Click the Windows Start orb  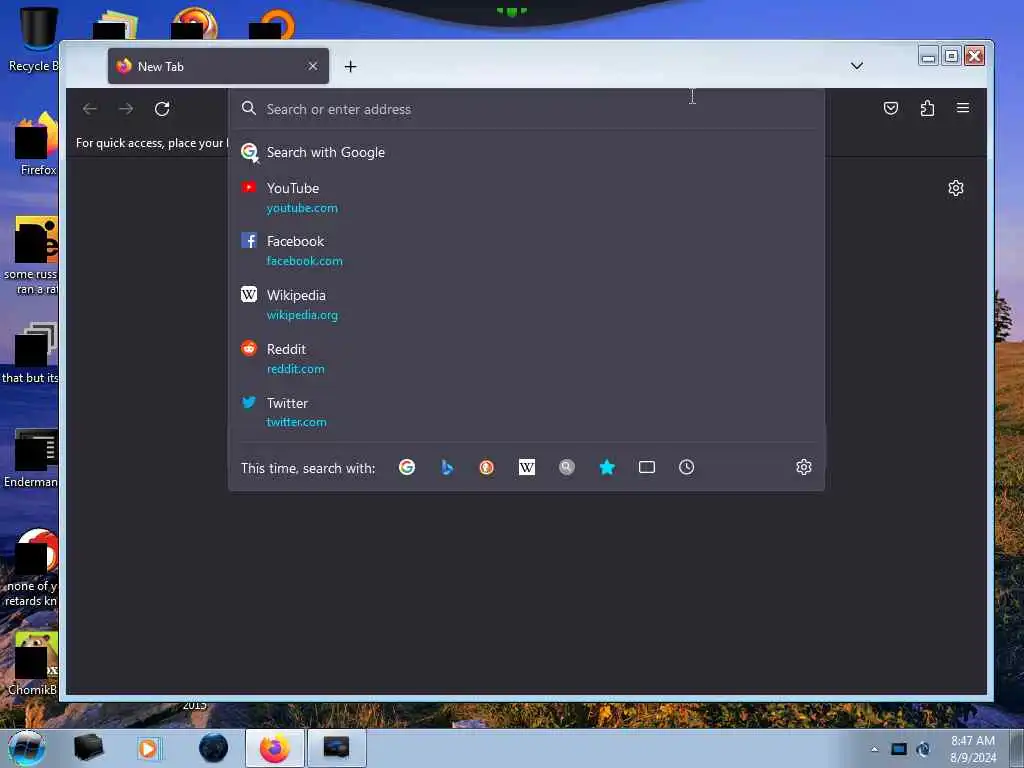pos(27,748)
